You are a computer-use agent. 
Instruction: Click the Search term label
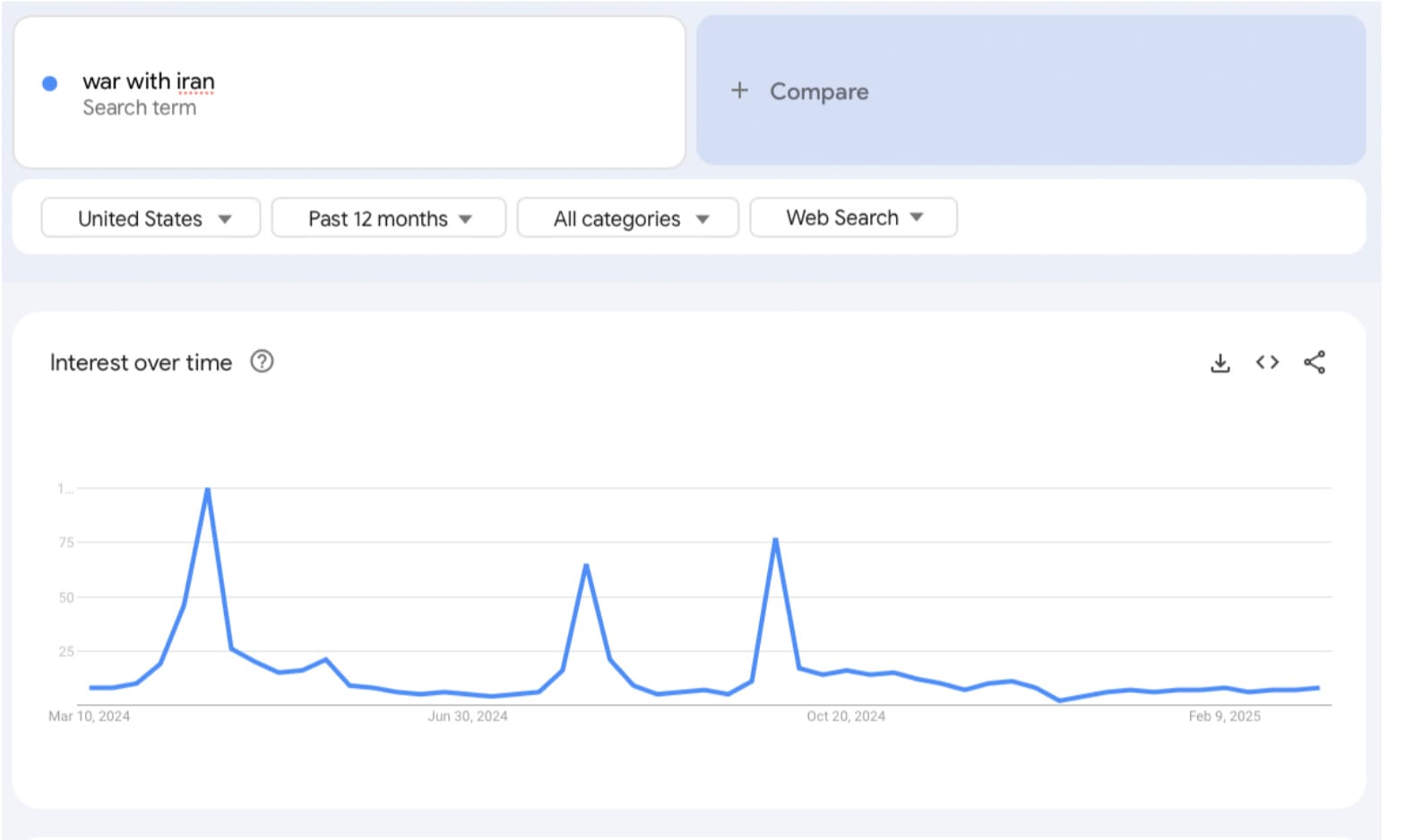tap(139, 108)
